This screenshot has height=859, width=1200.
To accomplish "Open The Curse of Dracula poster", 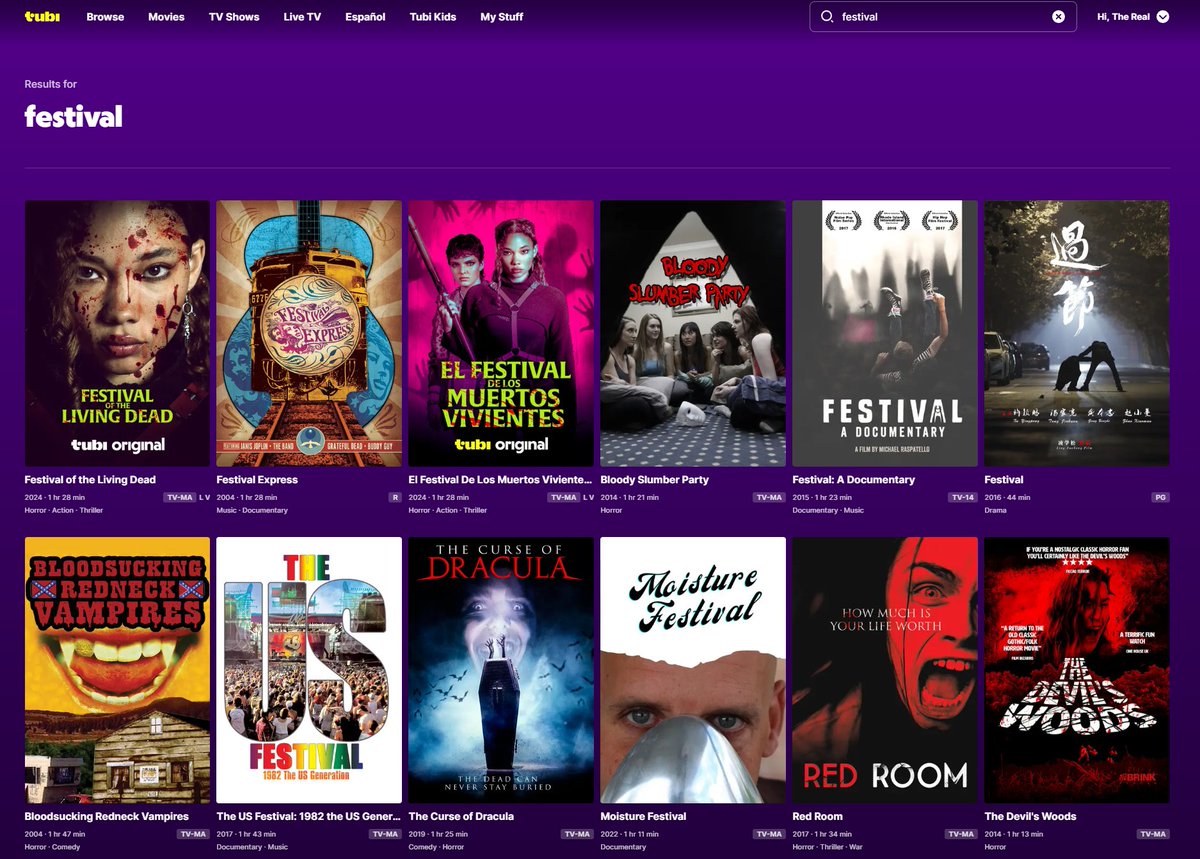I will pyautogui.click(x=501, y=670).
